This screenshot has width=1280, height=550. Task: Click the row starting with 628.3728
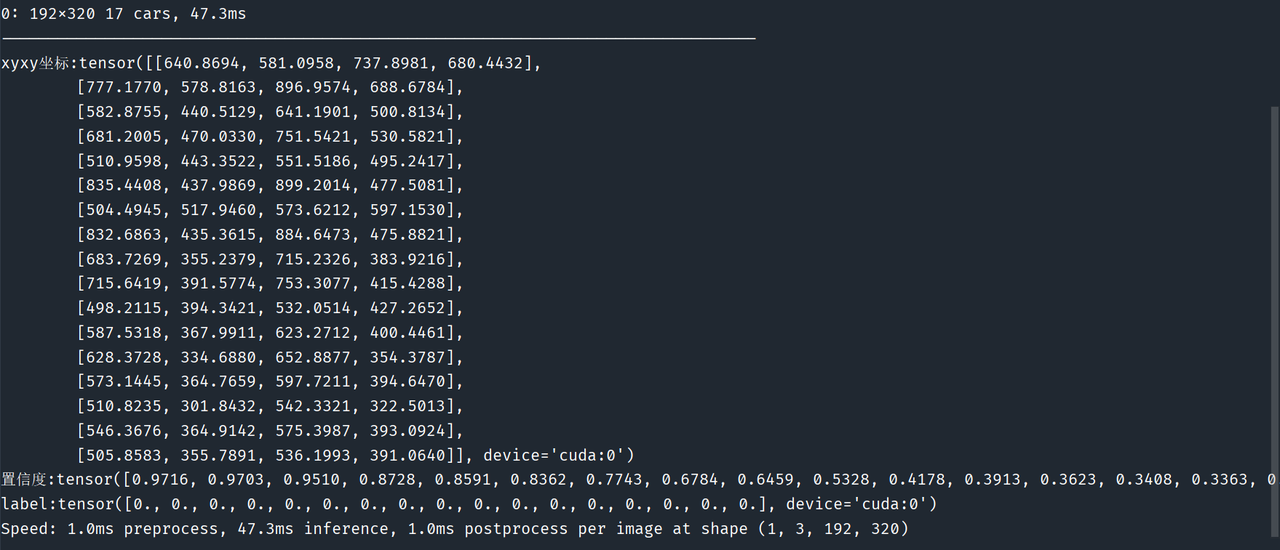[270, 357]
